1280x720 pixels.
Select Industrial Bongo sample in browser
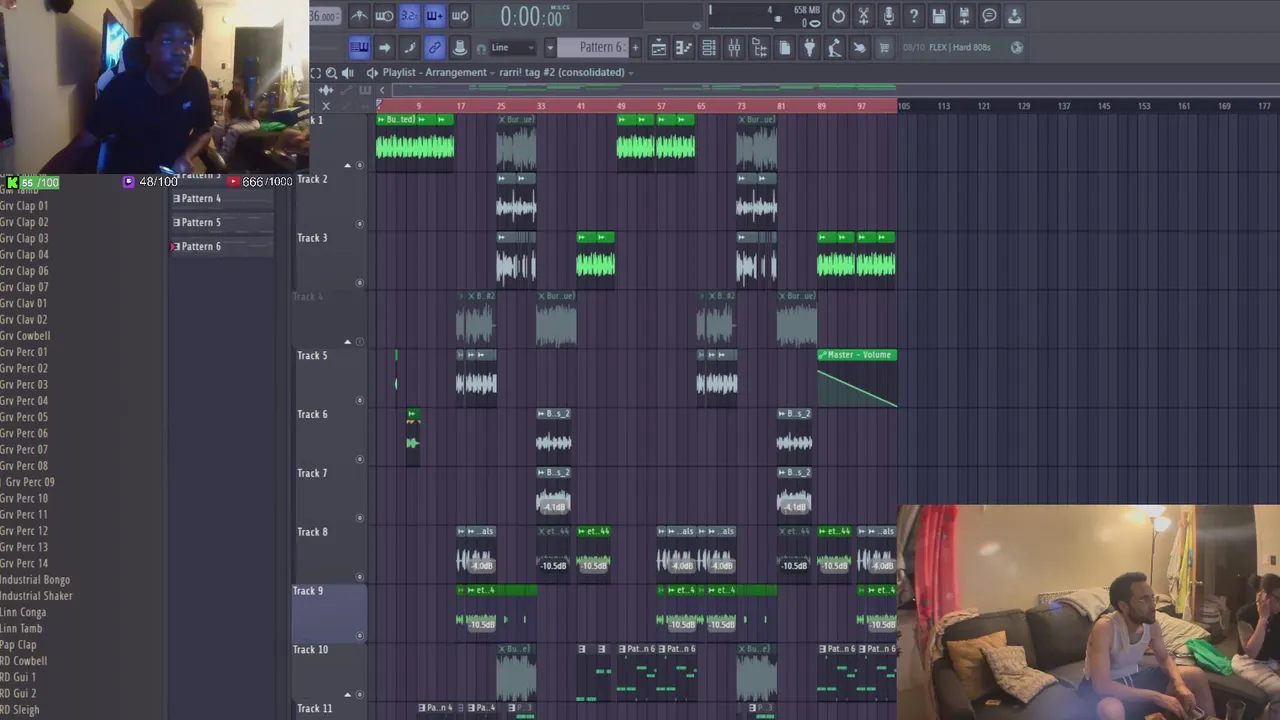click(x=35, y=580)
